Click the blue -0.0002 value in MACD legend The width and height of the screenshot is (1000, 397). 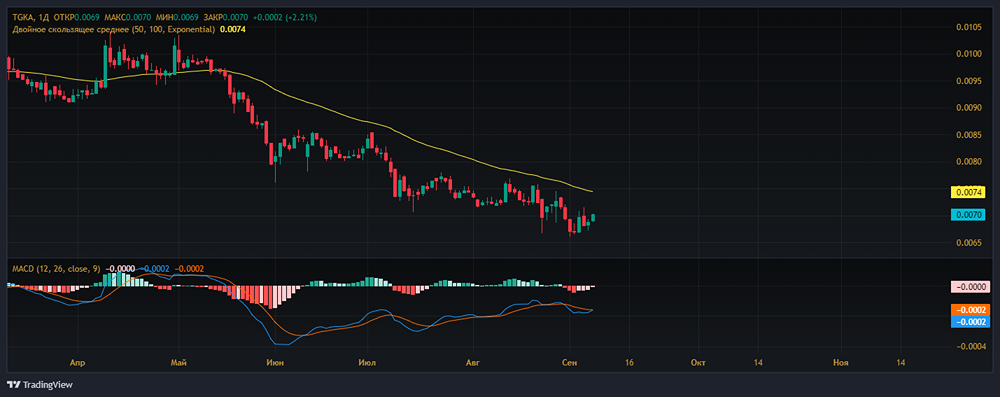pos(155,269)
